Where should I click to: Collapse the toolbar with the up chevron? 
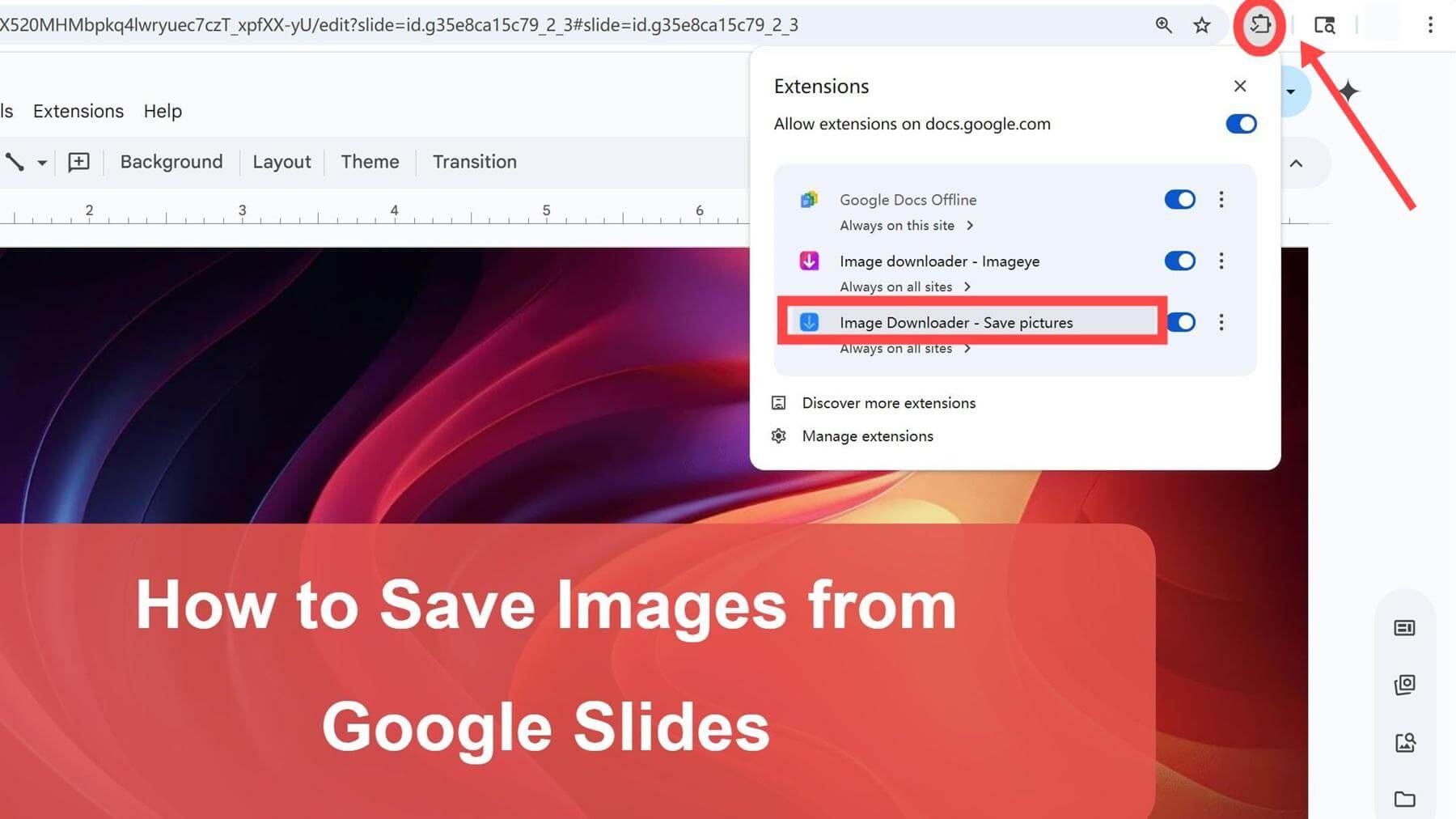tap(1296, 163)
